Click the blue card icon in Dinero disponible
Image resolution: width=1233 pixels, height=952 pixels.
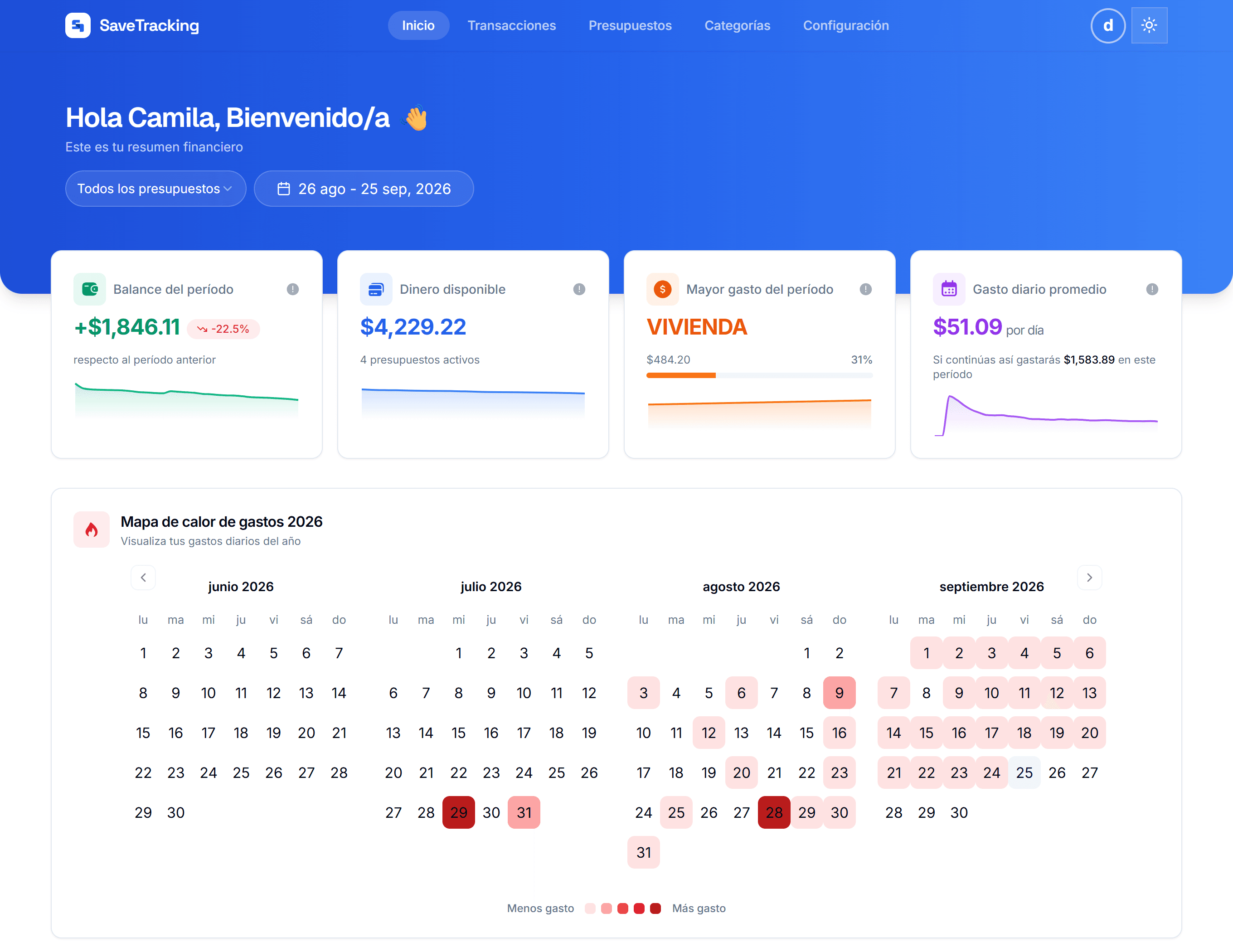376,289
